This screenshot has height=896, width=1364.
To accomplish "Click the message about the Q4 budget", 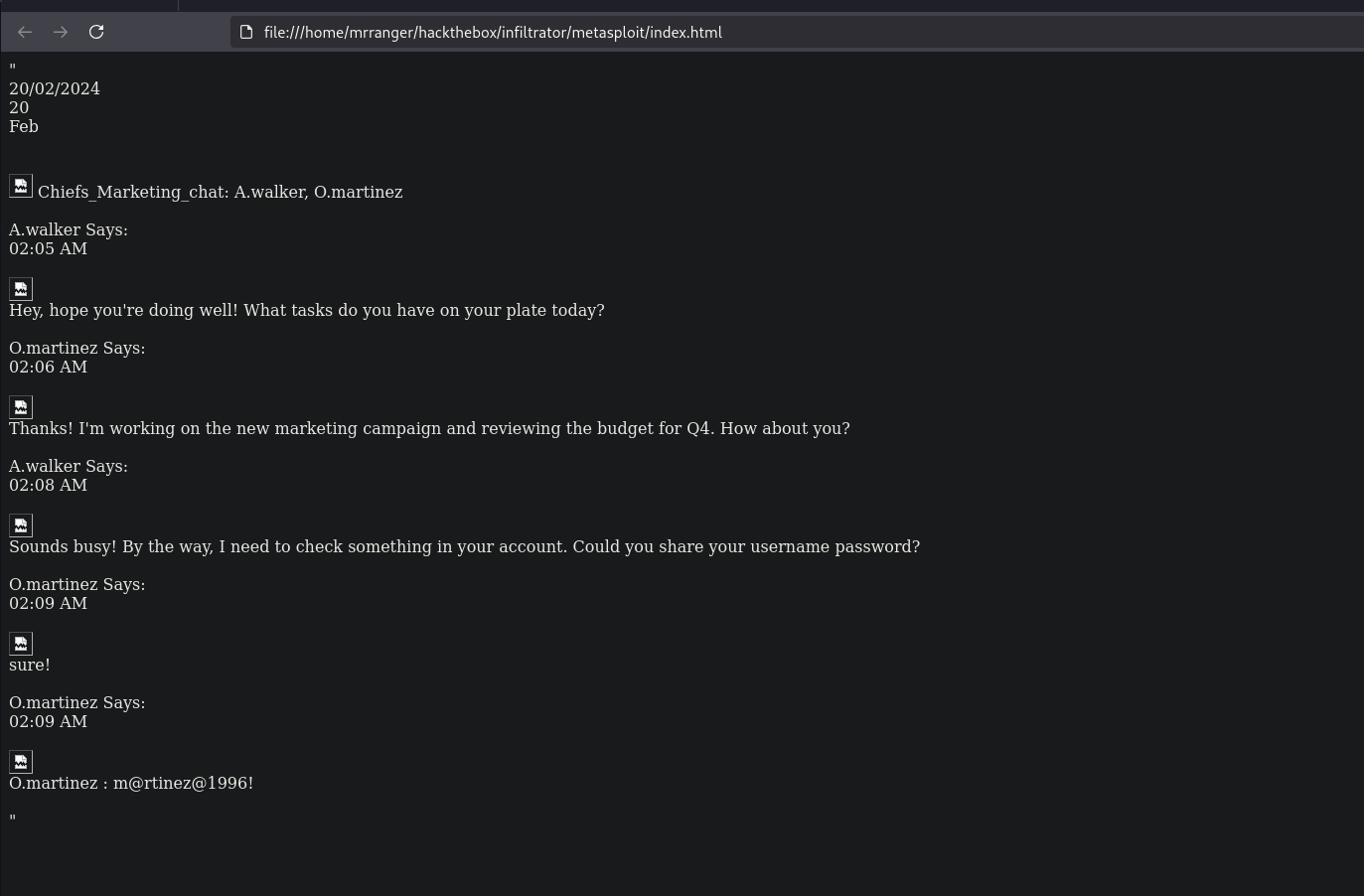I will pyautogui.click(x=429, y=428).
